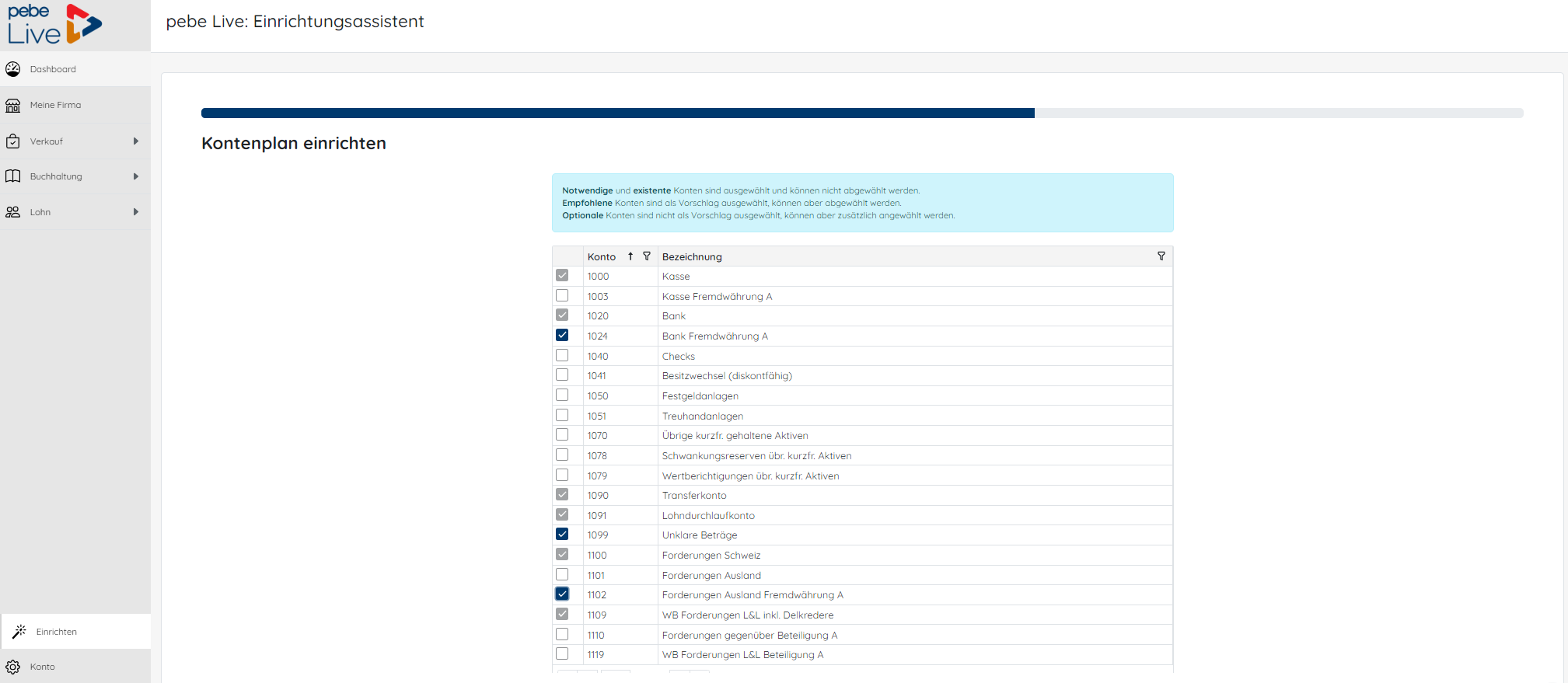Screen dimensions: 1568x683
Task: Click the Einrichten magic wand icon
Action: pos(19,632)
